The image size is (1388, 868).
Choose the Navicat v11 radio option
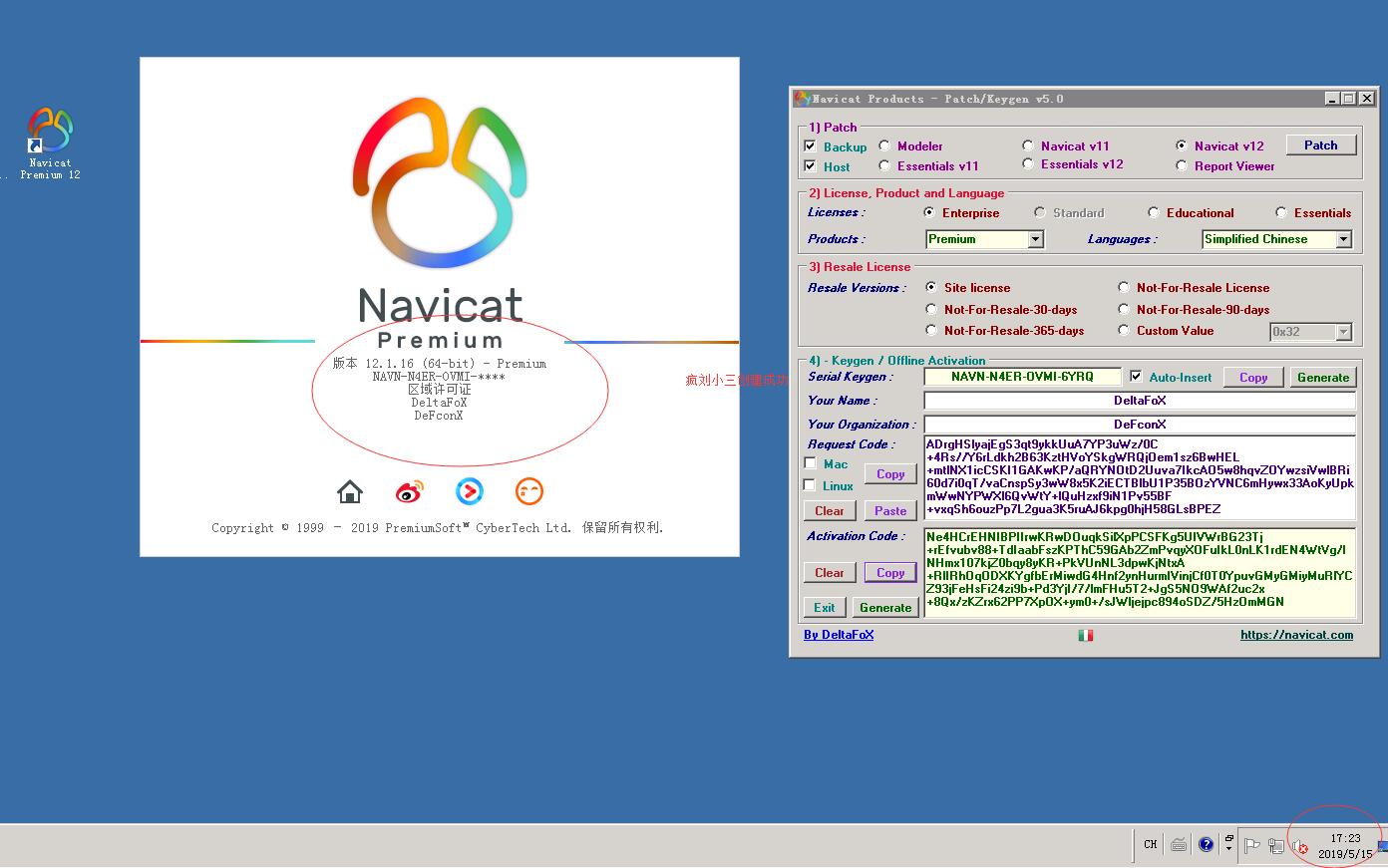point(1028,145)
